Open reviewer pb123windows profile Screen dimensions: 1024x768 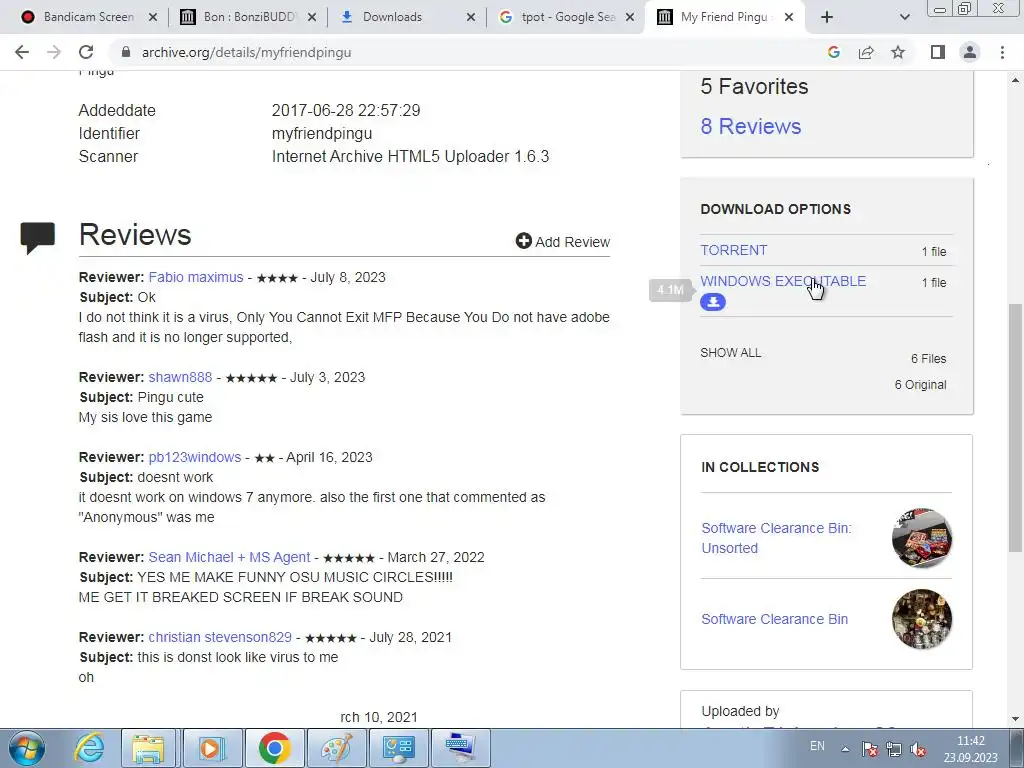point(195,457)
